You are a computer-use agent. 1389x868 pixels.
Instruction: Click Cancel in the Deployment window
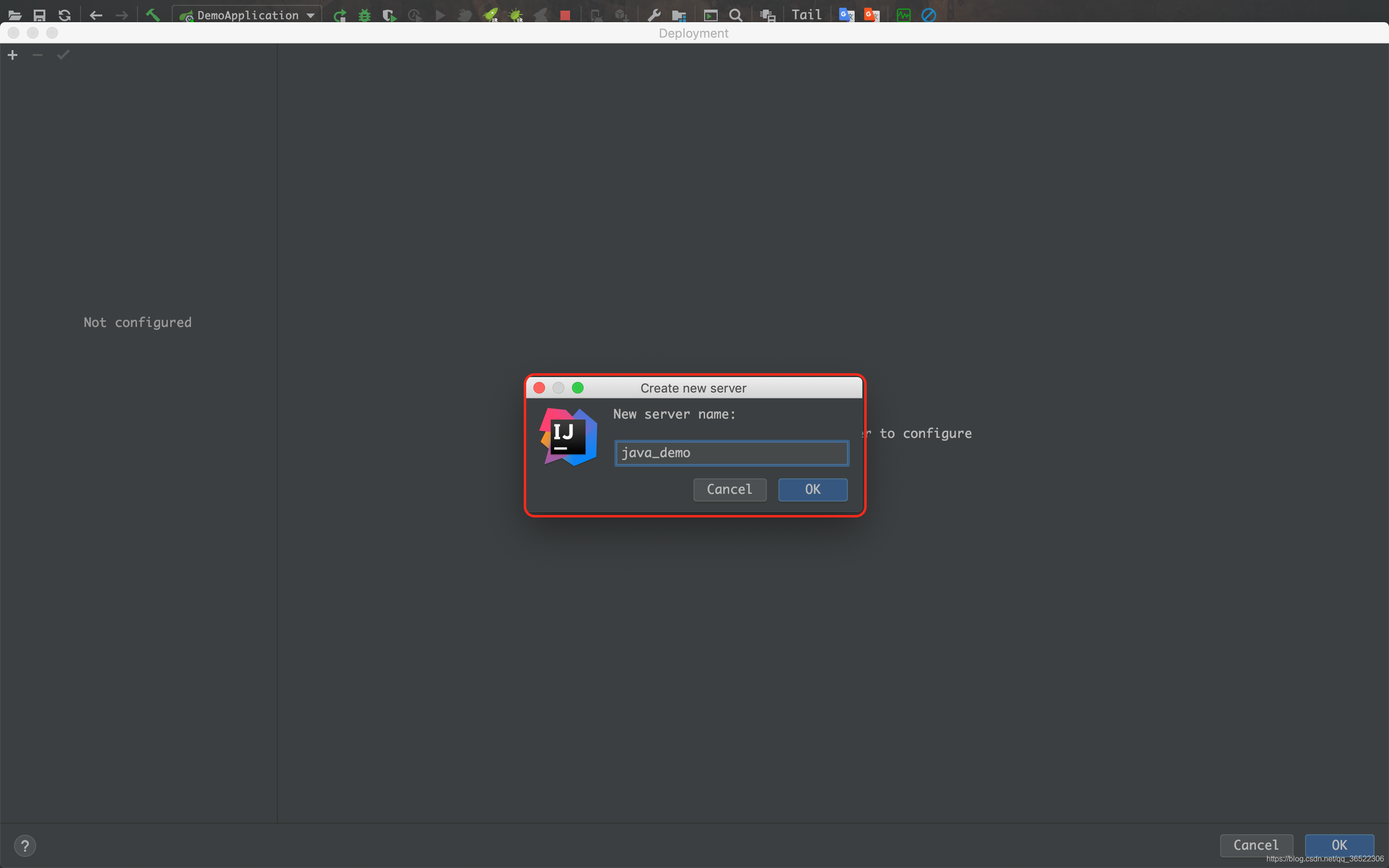(1255, 845)
